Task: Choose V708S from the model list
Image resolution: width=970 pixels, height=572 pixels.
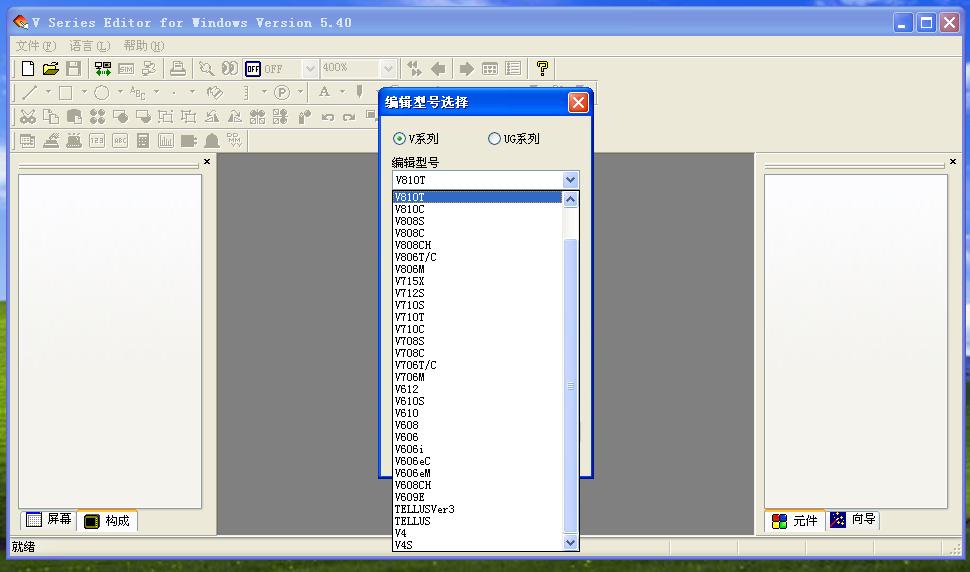Action: [x=409, y=341]
